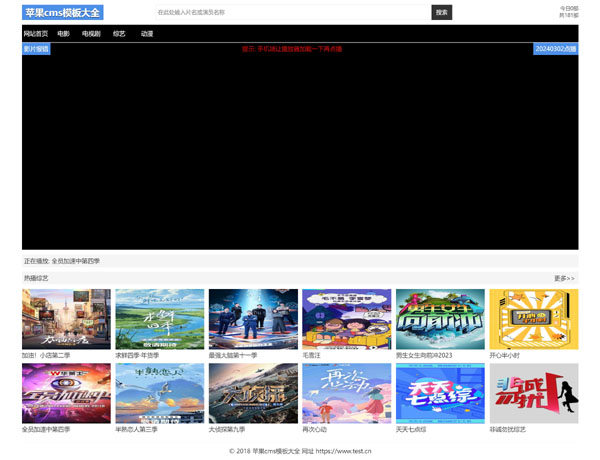The height and width of the screenshot is (460, 600).
Task: Open 全员加速中第四季 poster thumbnail
Action: pos(66,393)
